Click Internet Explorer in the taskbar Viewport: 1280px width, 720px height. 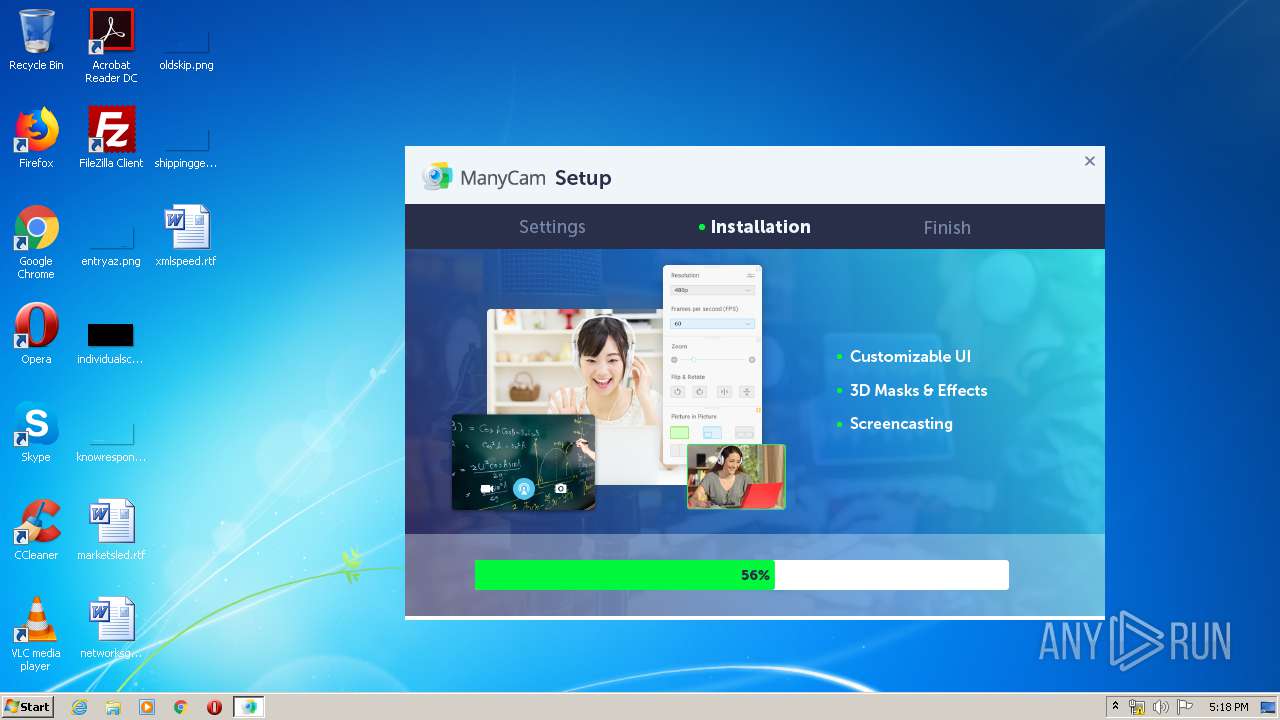coord(79,707)
